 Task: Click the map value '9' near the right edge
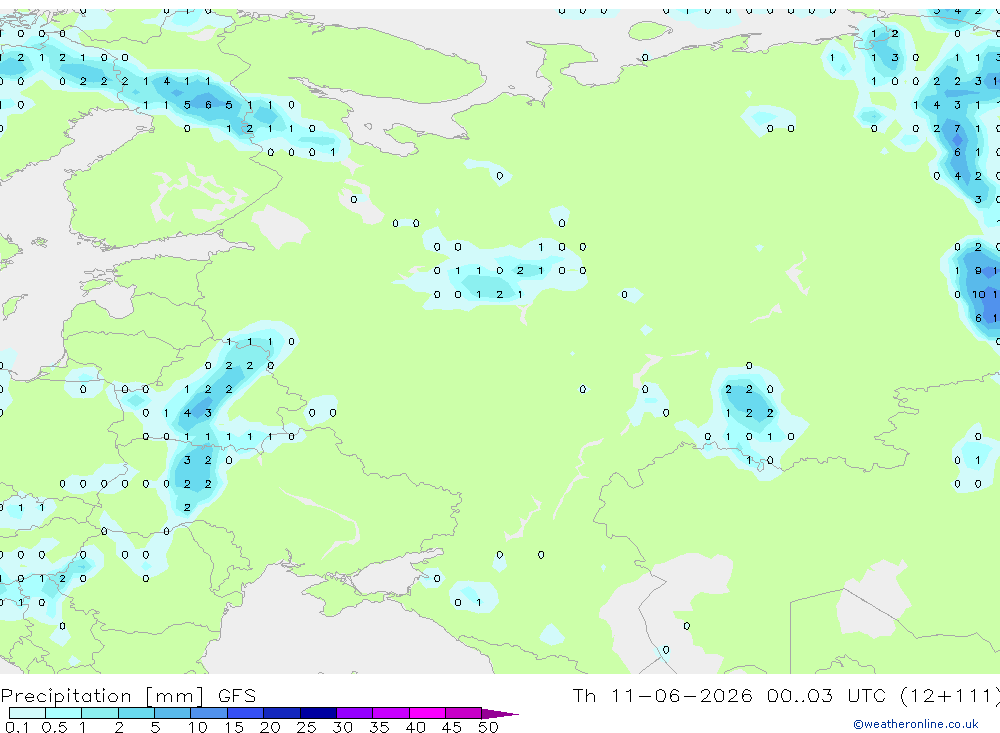978,270
